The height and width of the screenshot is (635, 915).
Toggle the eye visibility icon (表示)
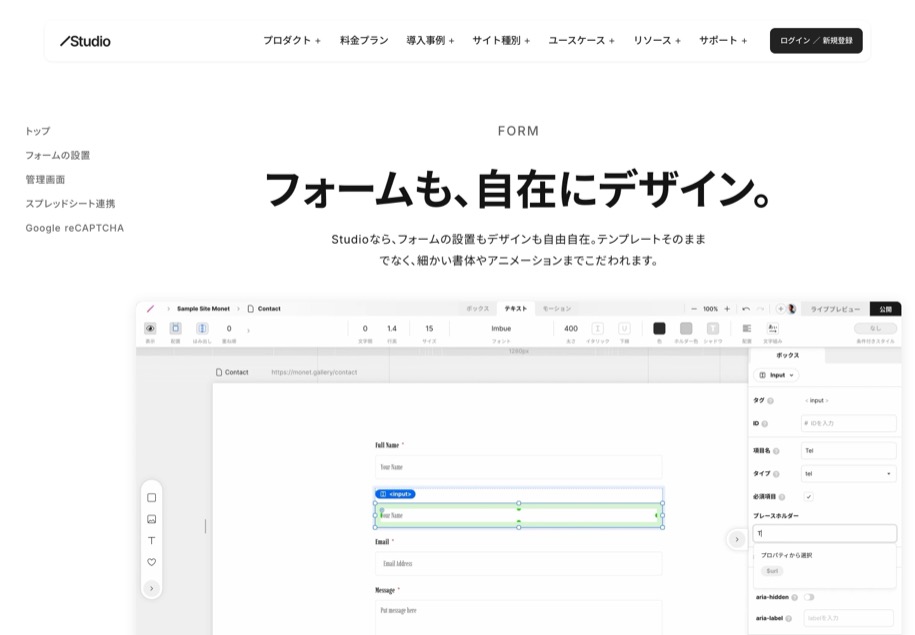(x=150, y=329)
